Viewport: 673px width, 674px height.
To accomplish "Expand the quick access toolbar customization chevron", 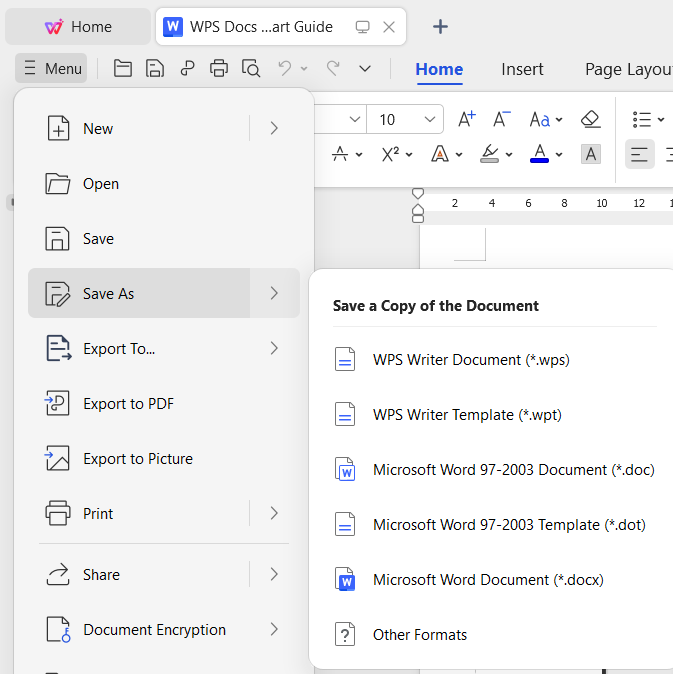I will click(x=365, y=69).
